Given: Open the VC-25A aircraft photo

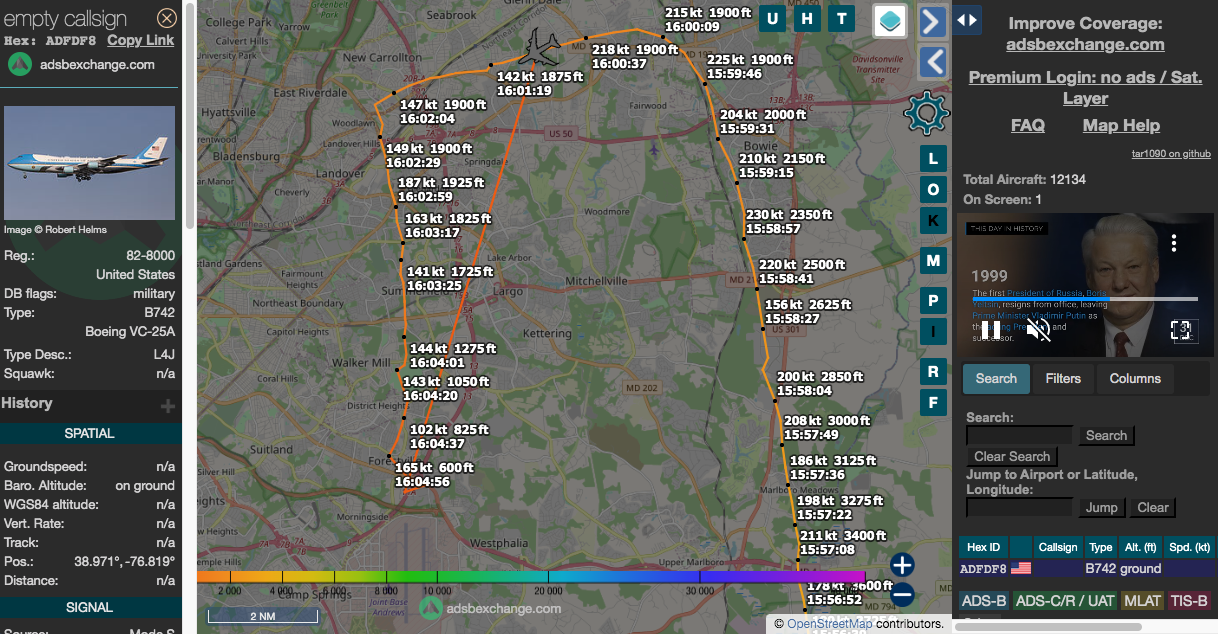Looking at the screenshot, I should [89, 163].
